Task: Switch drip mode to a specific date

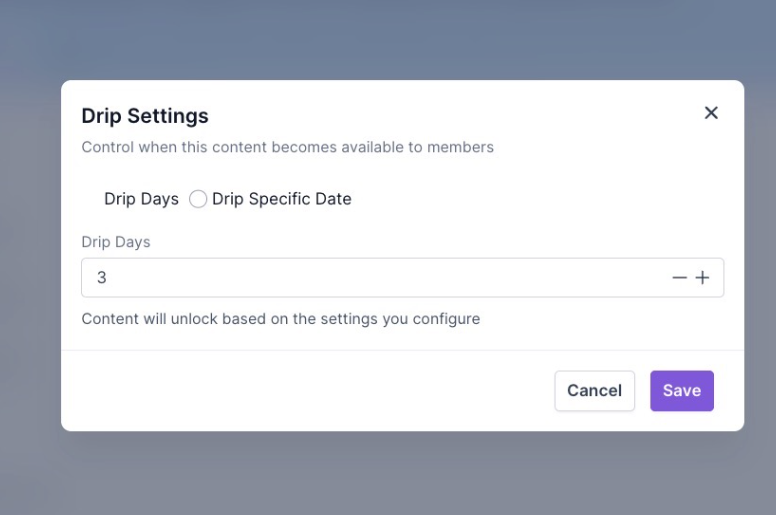Action: (198, 199)
